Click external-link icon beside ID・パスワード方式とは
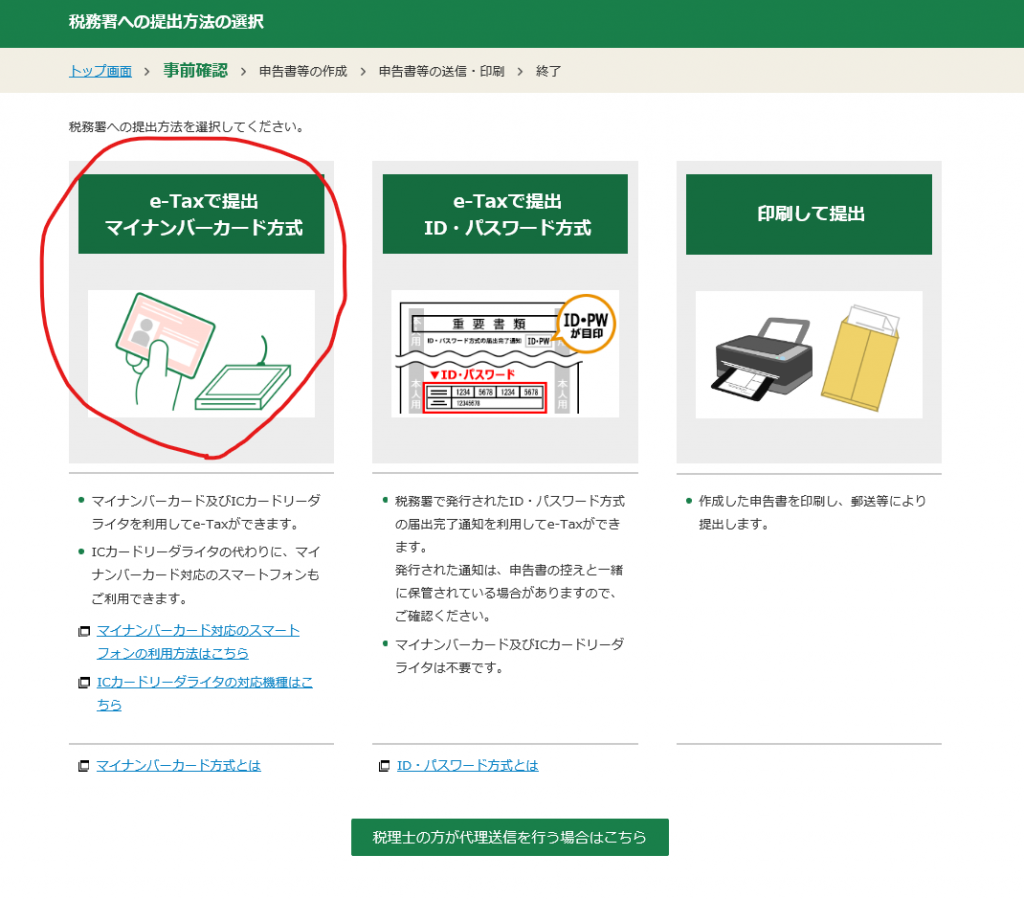 coord(385,765)
